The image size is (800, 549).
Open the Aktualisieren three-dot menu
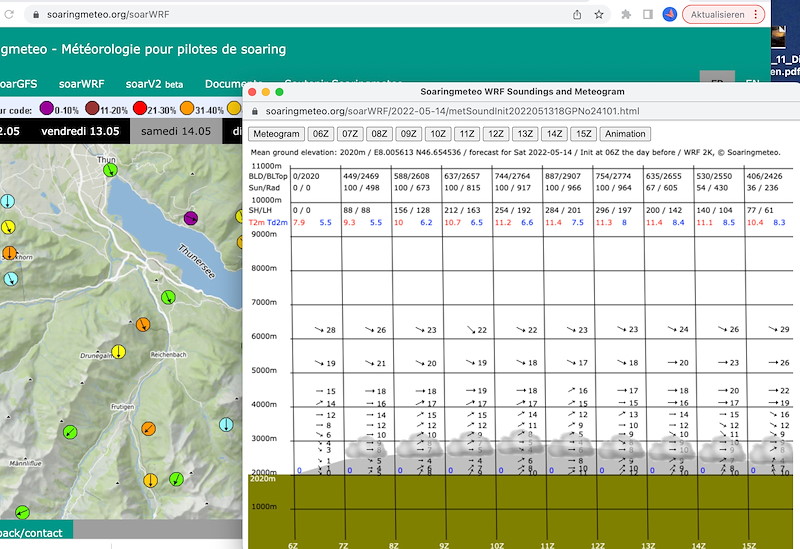click(756, 15)
